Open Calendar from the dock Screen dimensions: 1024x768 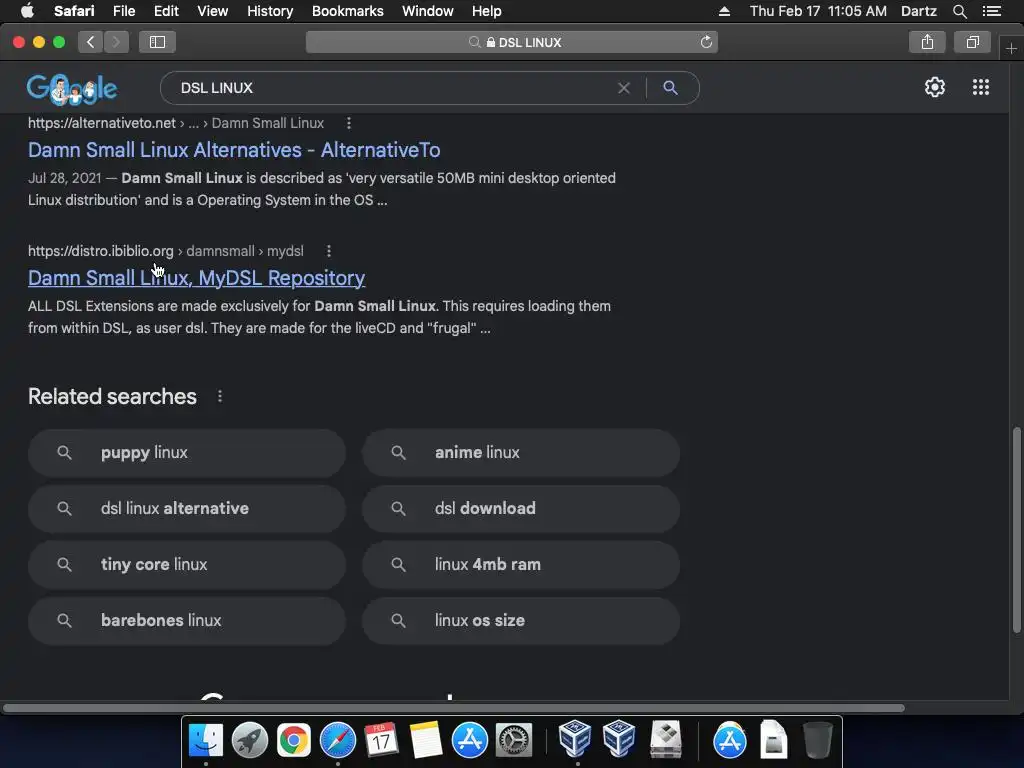point(381,741)
